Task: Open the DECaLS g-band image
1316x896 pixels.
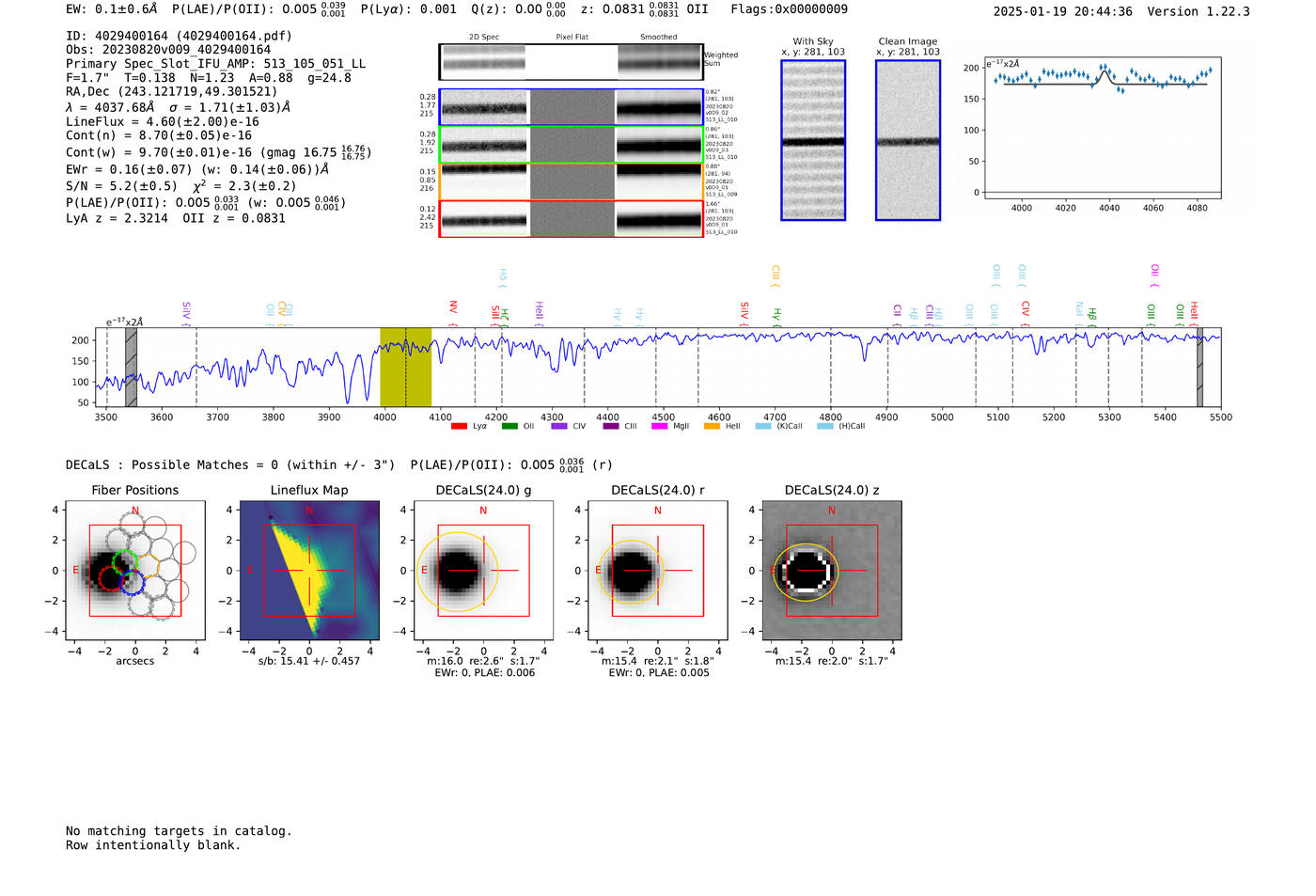Action: point(483,571)
